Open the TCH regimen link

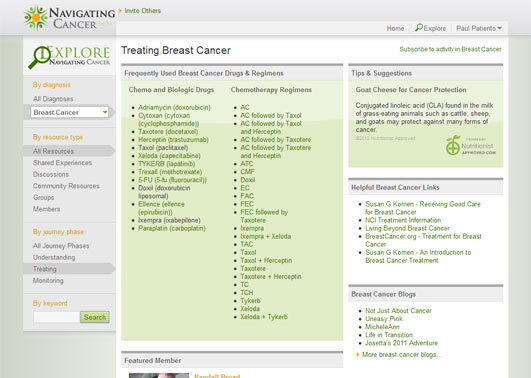247,293
